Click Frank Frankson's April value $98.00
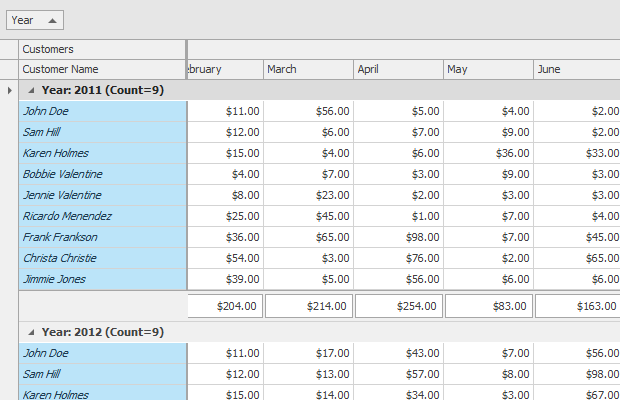620x400 pixels. (x=398, y=237)
